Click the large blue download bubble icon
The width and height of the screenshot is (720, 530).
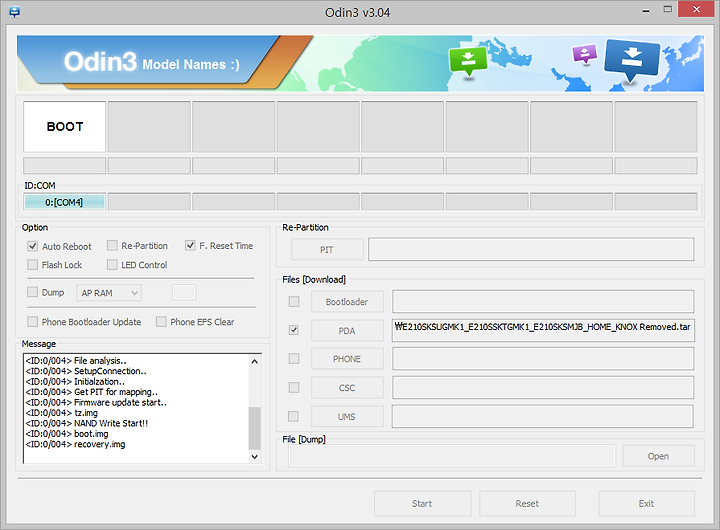point(632,60)
